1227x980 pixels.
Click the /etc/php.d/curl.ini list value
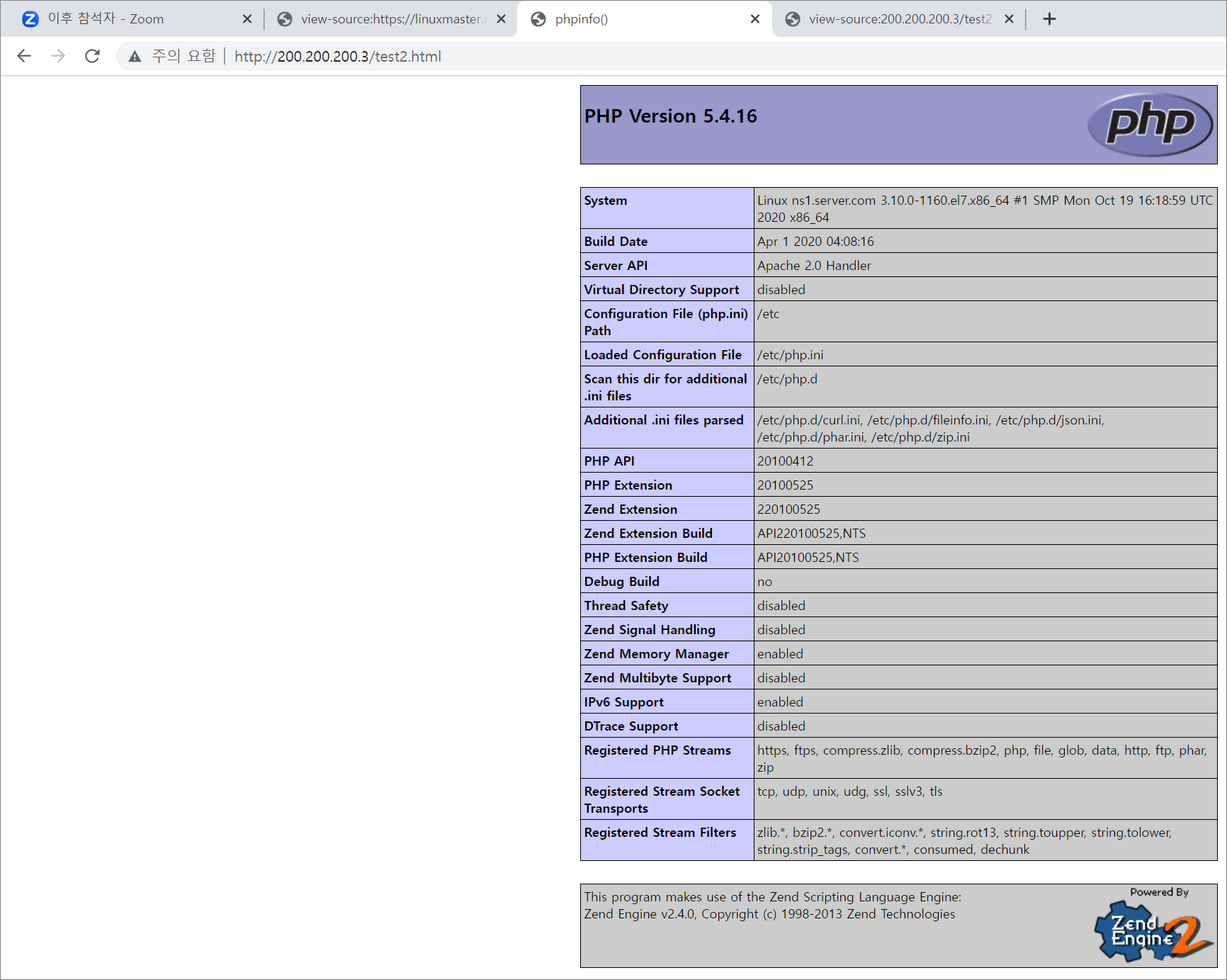tap(930, 428)
